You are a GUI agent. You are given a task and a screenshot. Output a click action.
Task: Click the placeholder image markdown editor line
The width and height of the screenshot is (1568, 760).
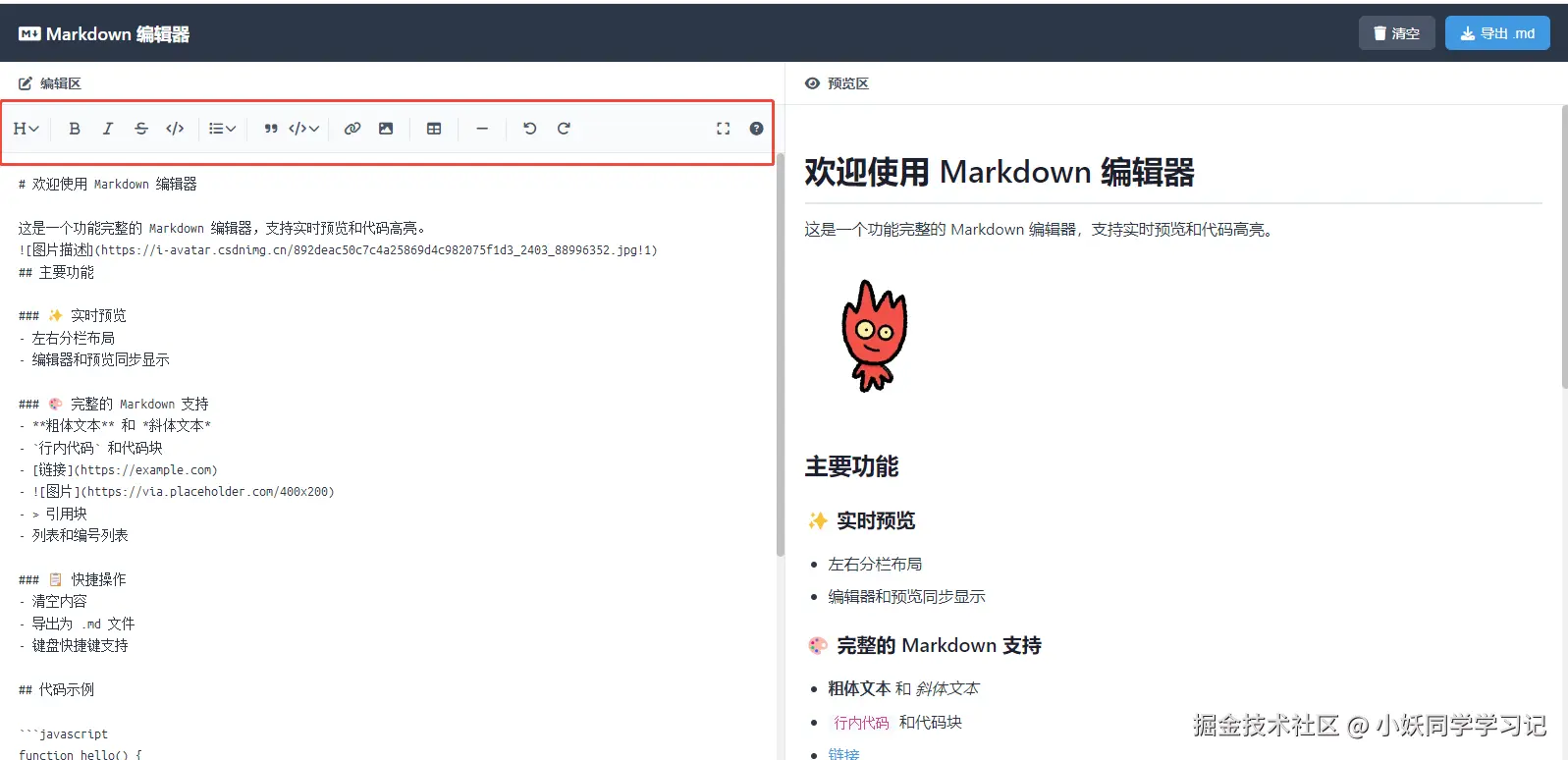coord(177,491)
